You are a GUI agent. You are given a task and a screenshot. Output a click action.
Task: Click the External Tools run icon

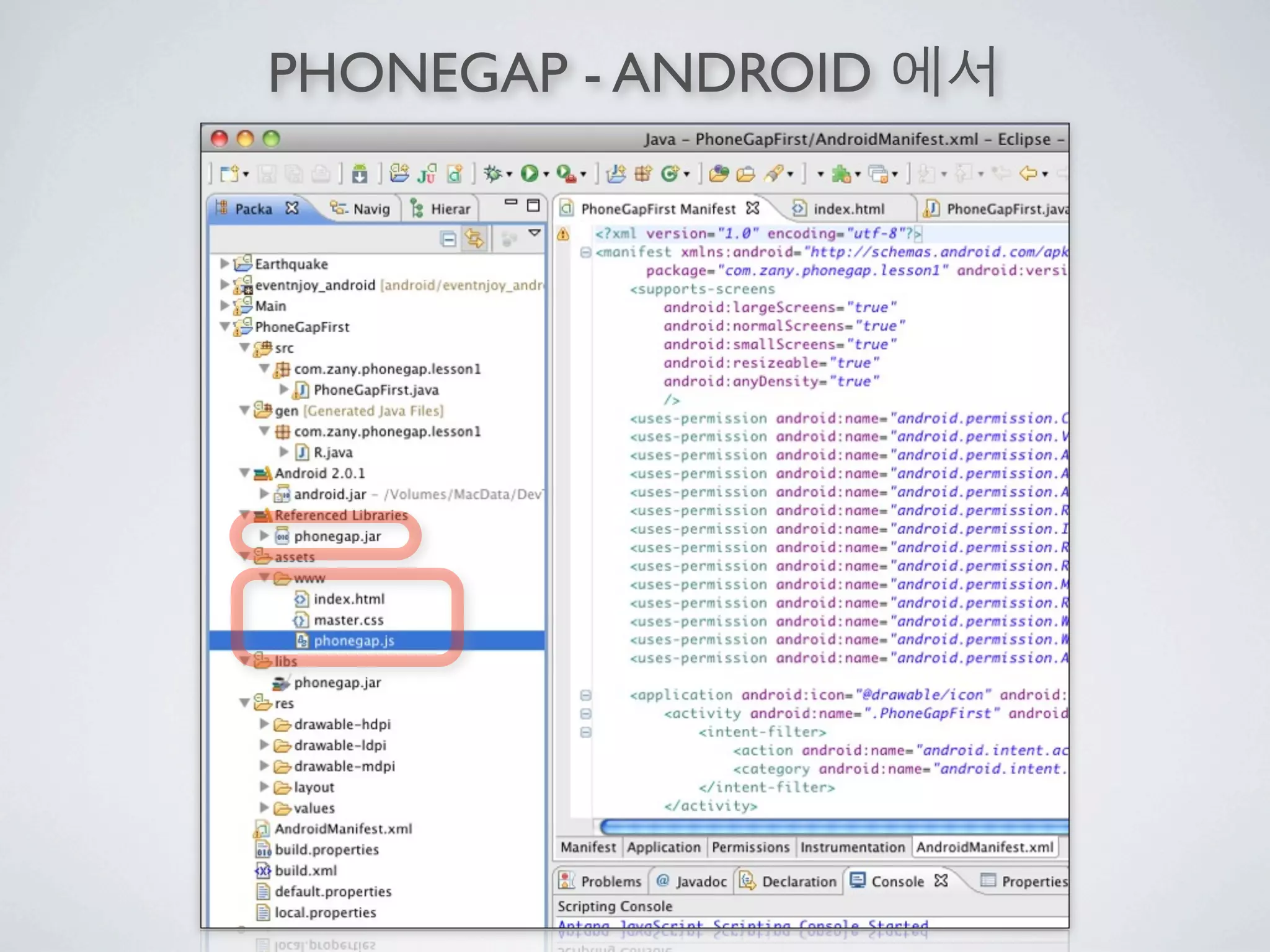click(566, 174)
